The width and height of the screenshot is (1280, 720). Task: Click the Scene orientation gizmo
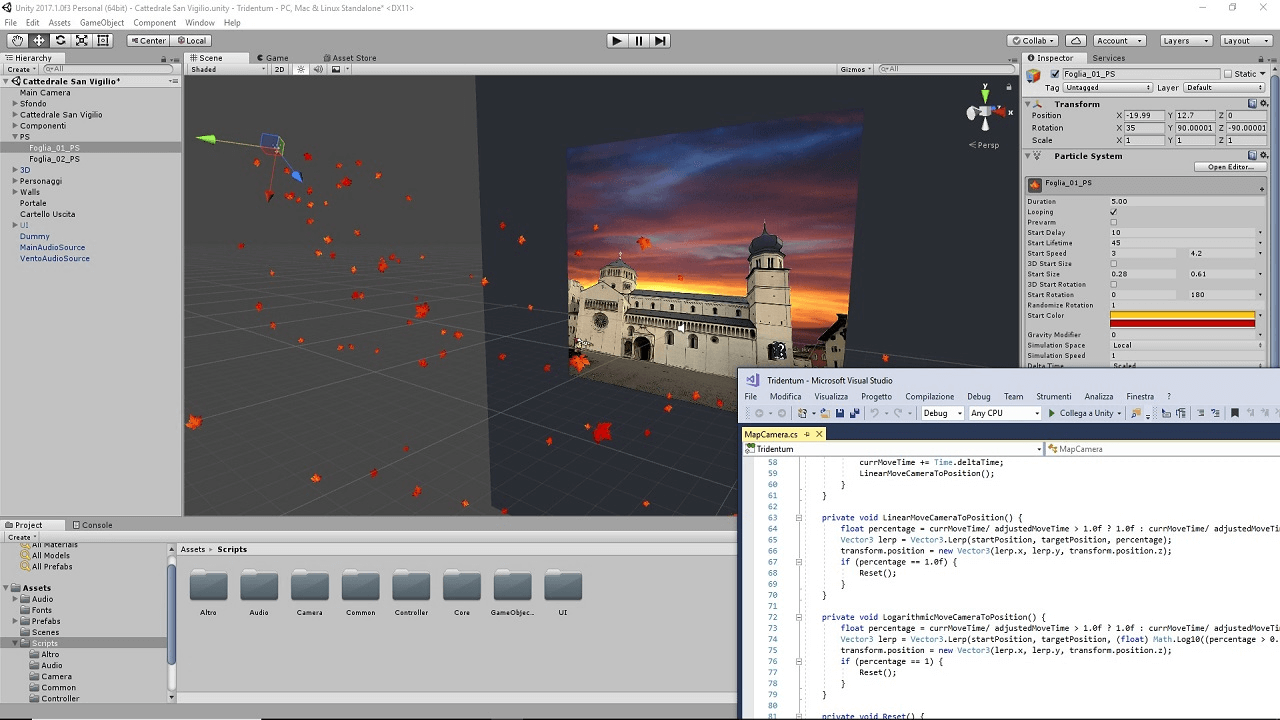point(985,113)
